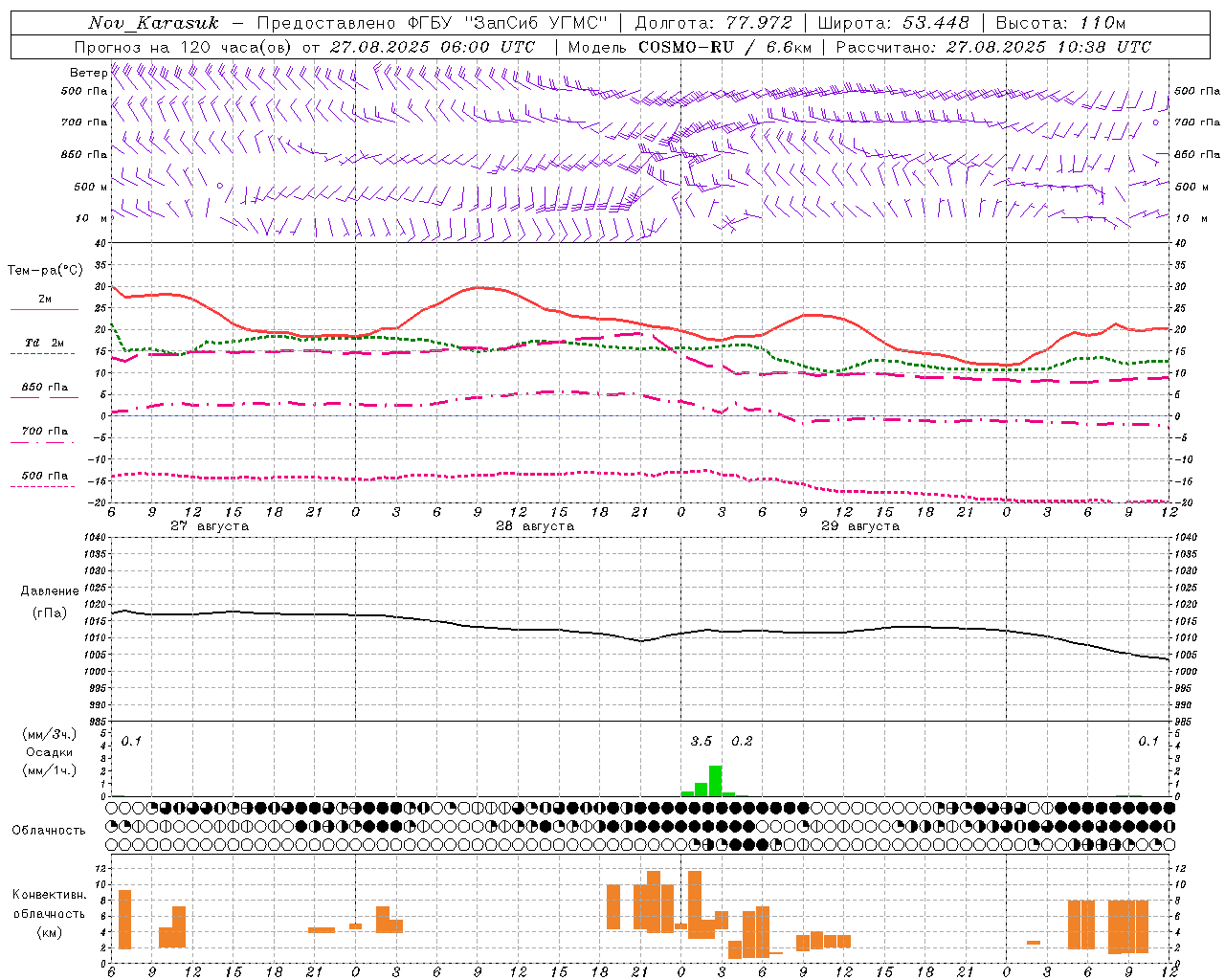The height and width of the screenshot is (980, 1225).
Task: Click the 'Давление' pressure label
Action: click(50, 591)
